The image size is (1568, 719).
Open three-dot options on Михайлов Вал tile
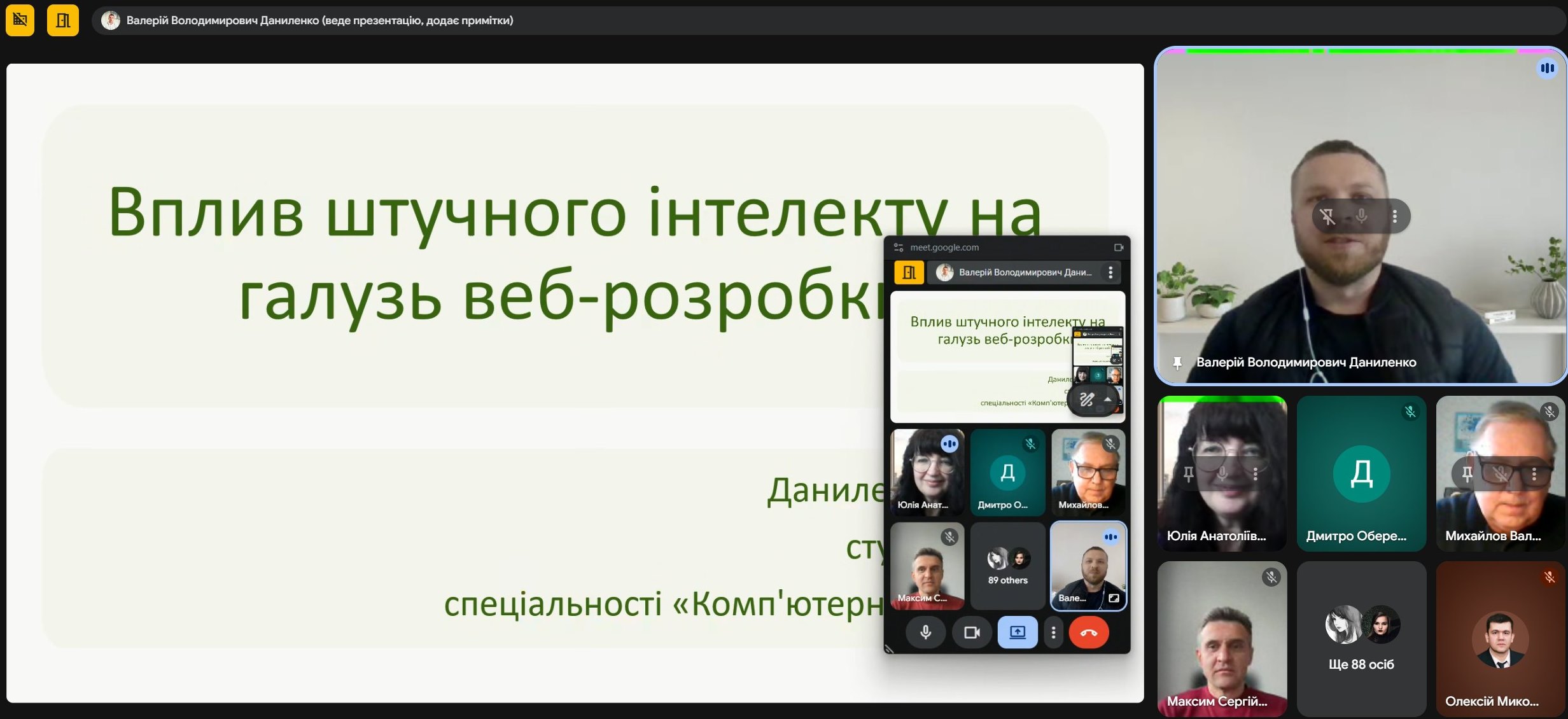pos(1534,473)
